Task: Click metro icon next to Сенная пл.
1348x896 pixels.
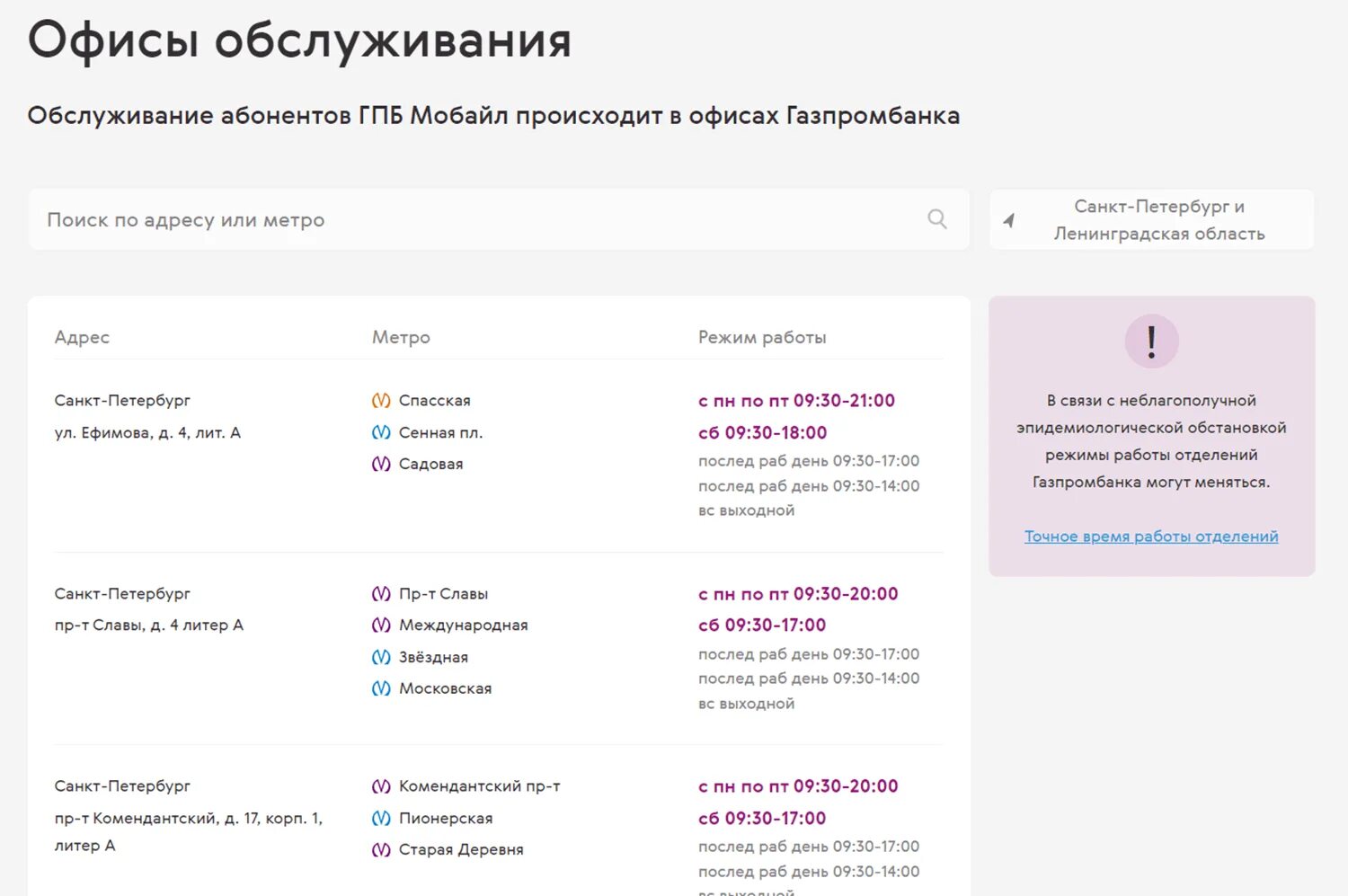Action: 381,432
